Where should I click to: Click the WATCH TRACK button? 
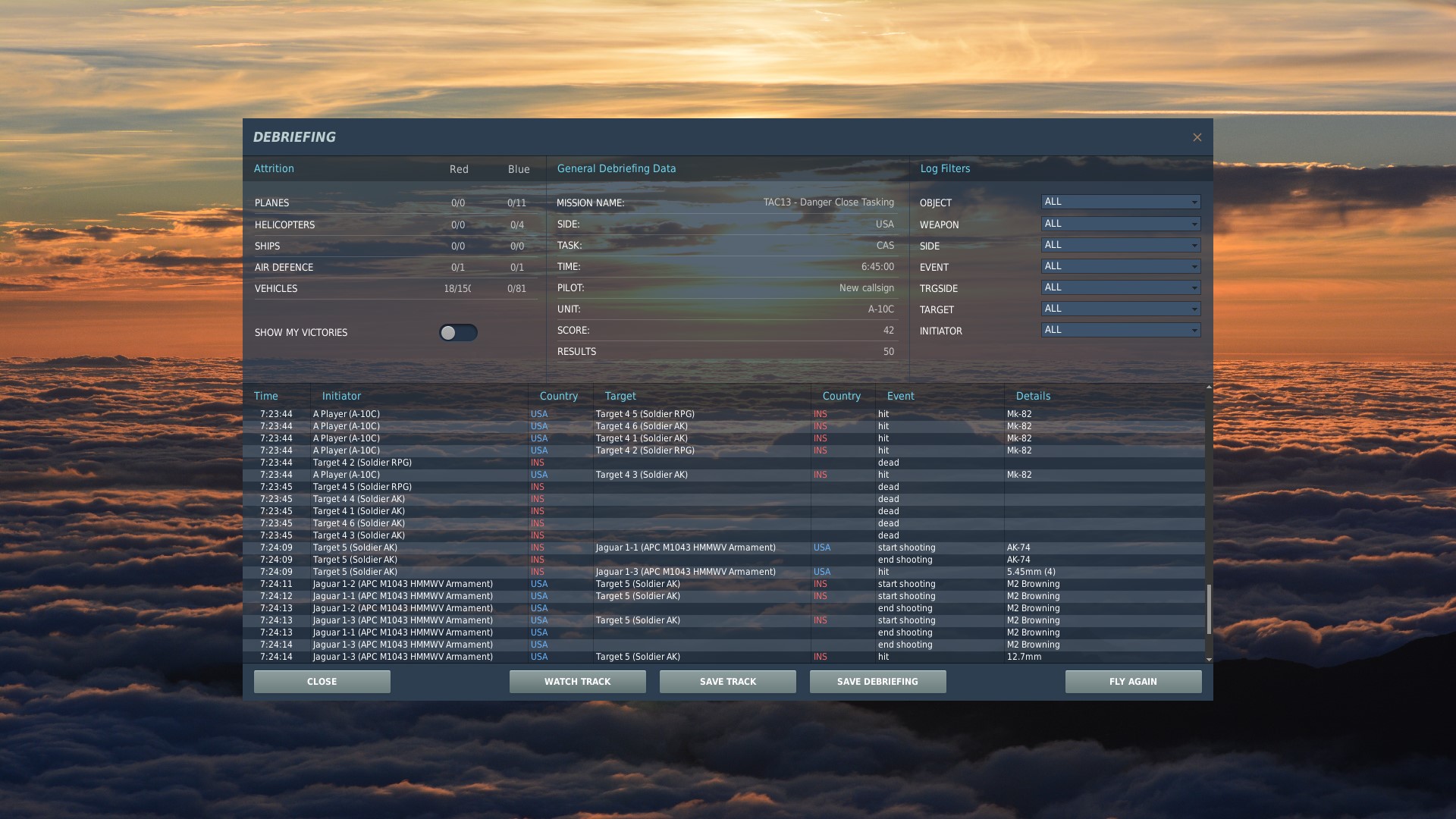[577, 681]
